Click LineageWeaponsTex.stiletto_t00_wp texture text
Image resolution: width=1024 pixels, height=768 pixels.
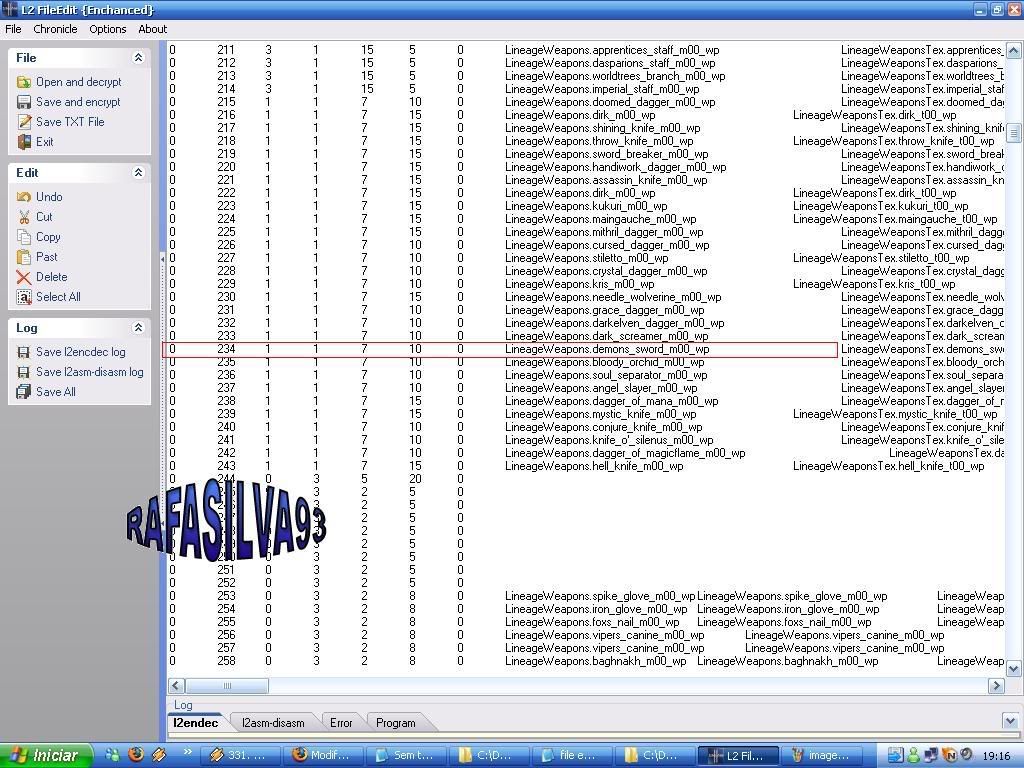tap(881, 259)
